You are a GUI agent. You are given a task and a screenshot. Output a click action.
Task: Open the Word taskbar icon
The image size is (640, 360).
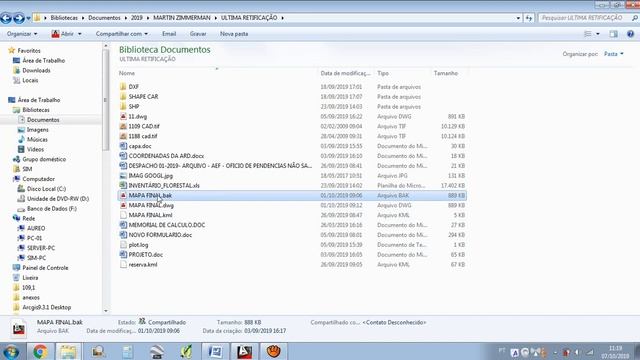(x=215, y=351)
